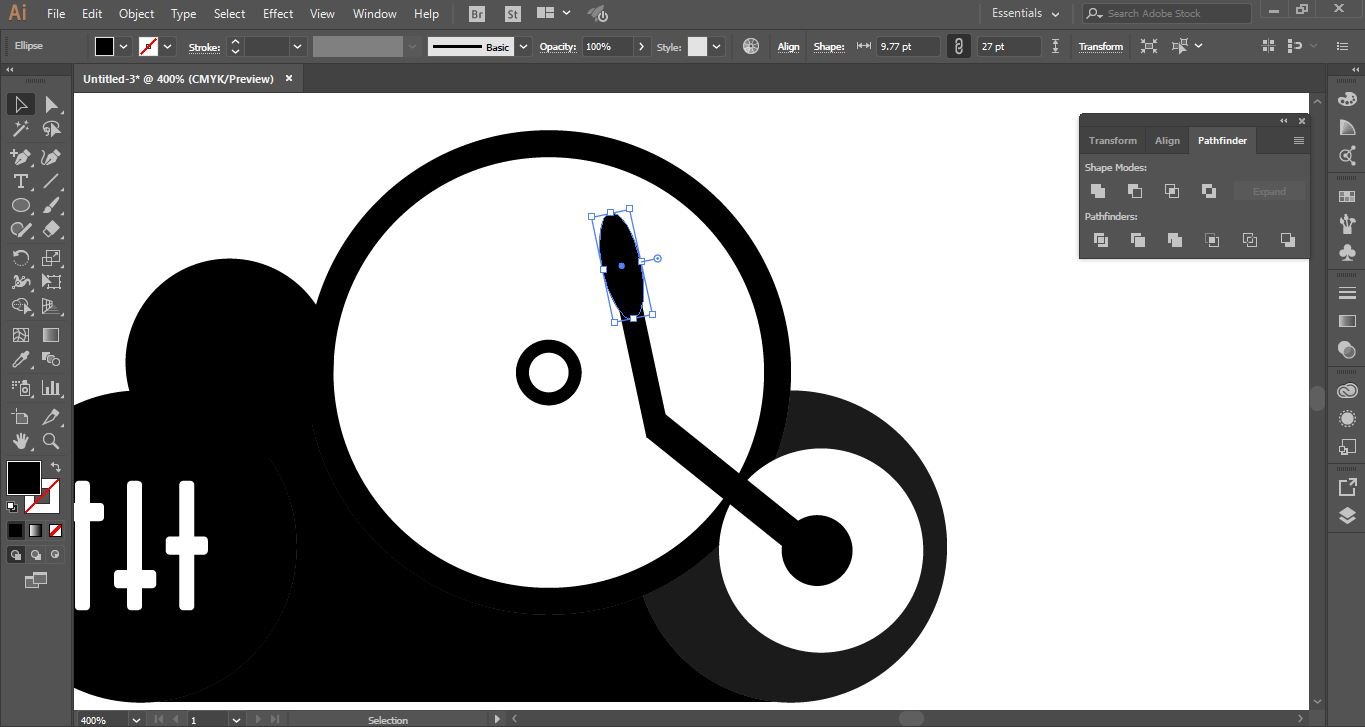This screenshot has width=1365, height=727.
Task: Select the Blend tool
Action: [51, 359]
